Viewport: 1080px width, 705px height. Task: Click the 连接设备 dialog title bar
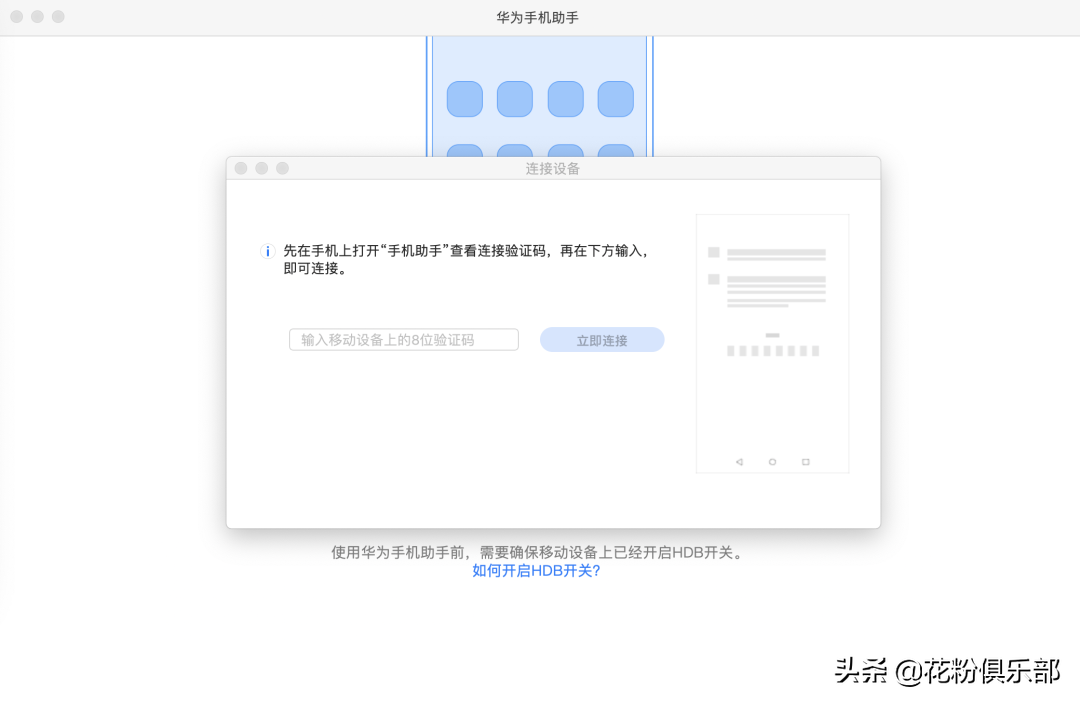point(553,168)
